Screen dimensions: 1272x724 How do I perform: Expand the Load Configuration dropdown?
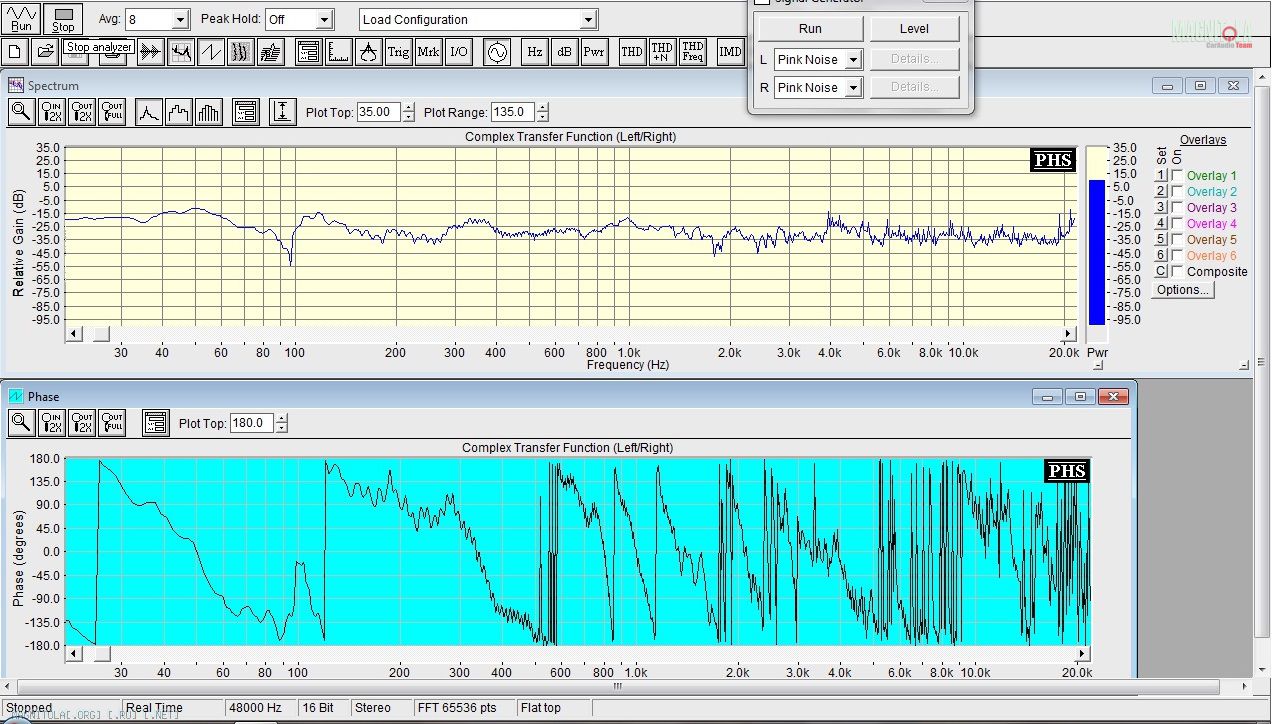588,20
